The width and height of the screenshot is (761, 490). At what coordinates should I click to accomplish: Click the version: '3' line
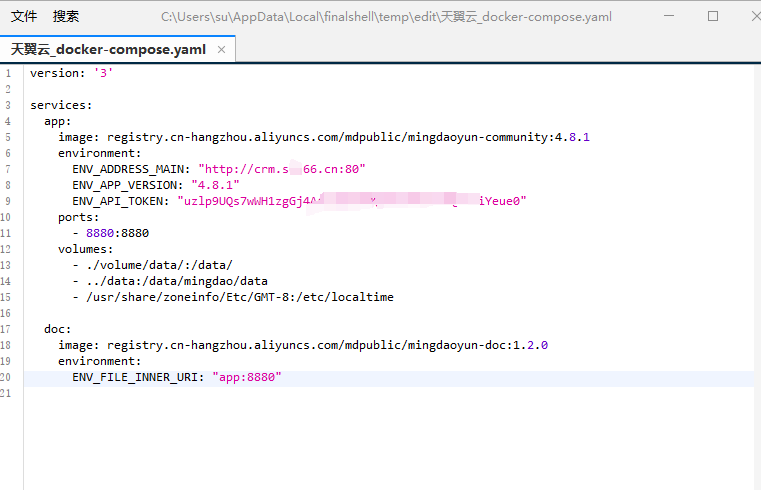click(71, 73)
